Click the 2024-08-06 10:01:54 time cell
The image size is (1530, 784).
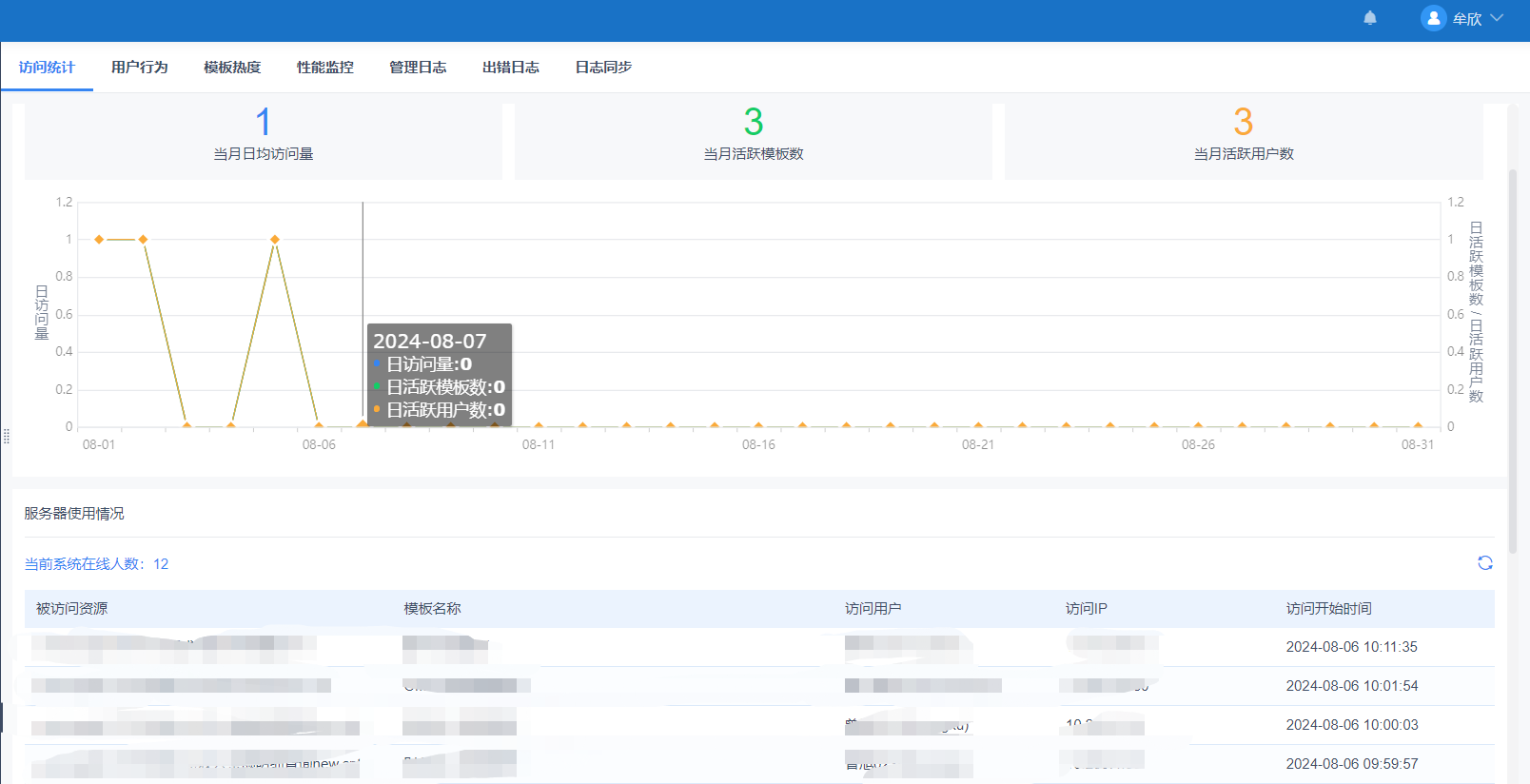tap(1352, 686)
